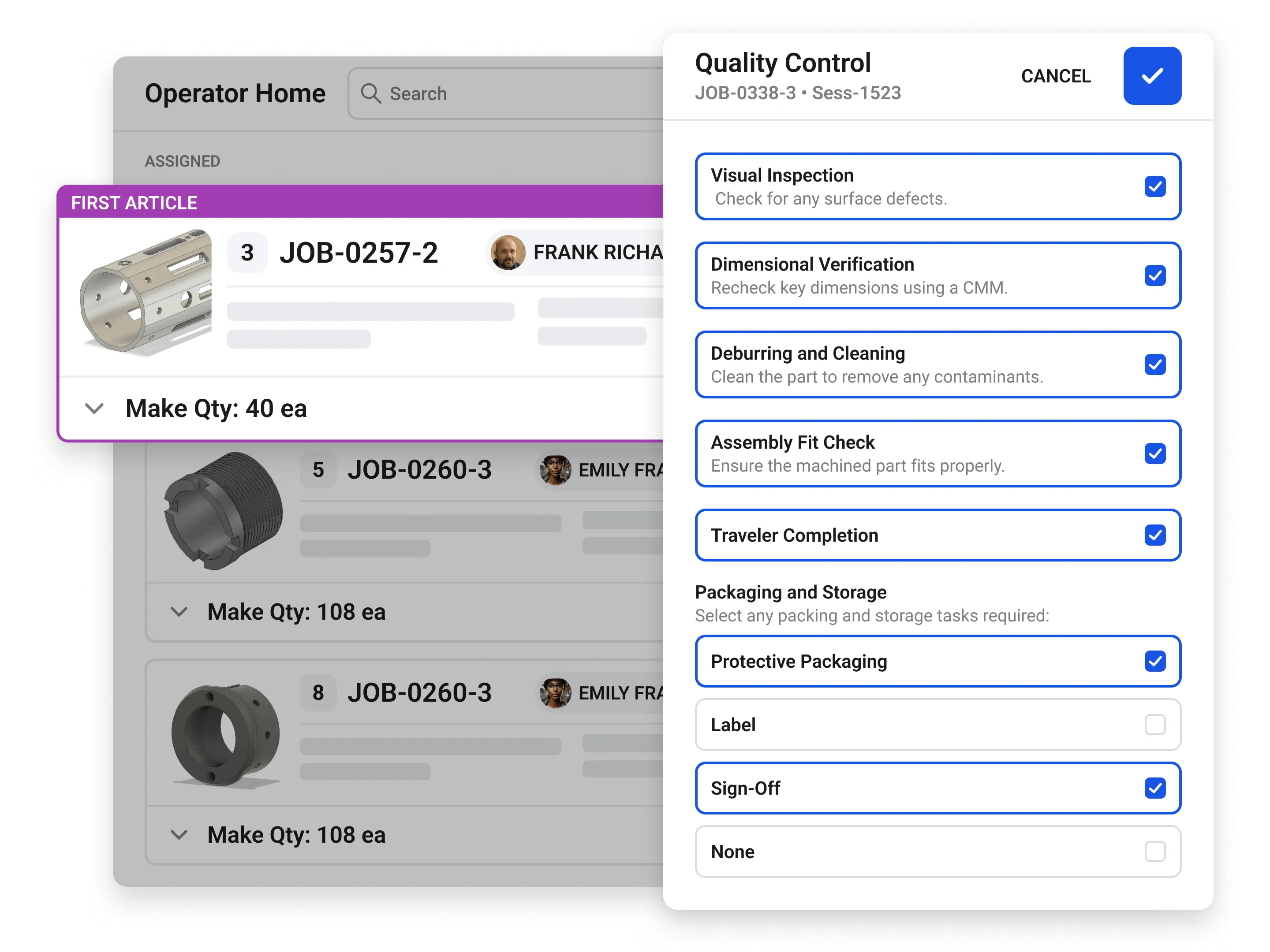The image size is (1270, 952).
Task: Uncheck the Traveler Completion checkbox
Action: 1154,535
